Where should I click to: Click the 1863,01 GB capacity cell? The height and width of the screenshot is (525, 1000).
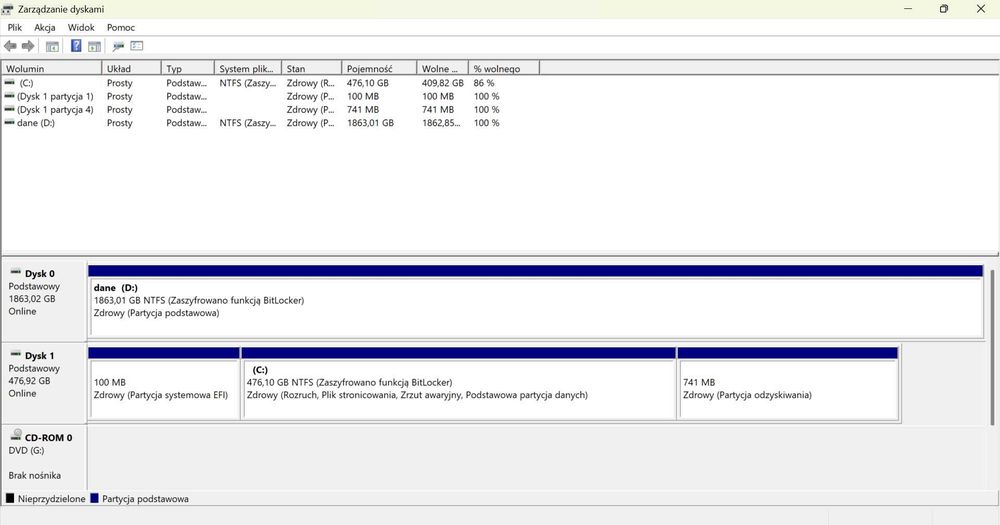click(x=370, y=123)
